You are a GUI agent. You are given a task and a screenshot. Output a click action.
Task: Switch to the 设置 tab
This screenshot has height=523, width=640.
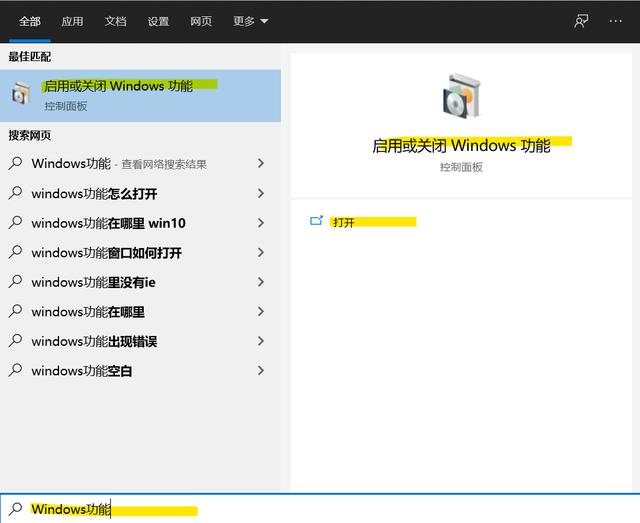(x=158, y=21)
